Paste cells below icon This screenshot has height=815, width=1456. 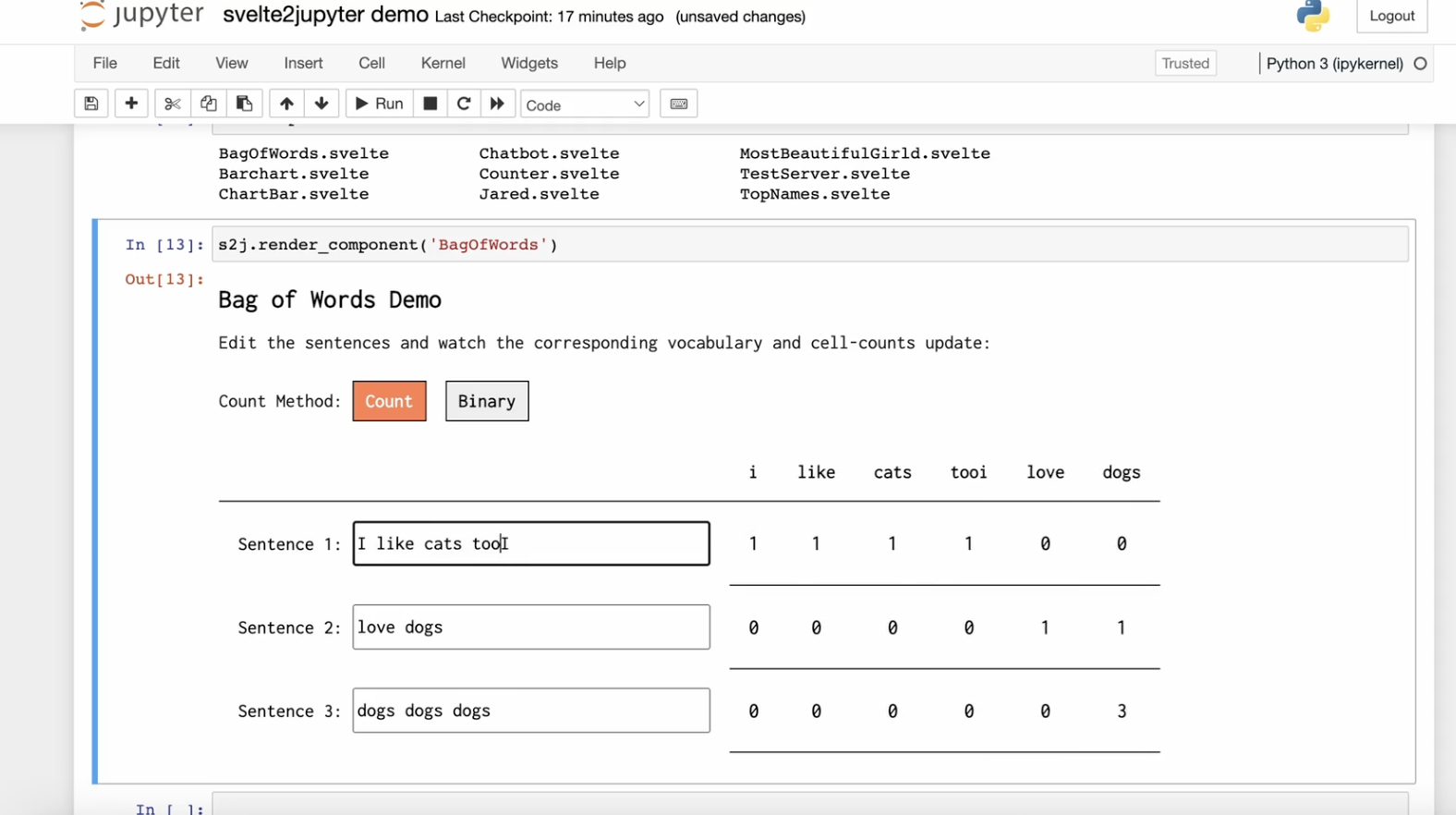[244, 103]
